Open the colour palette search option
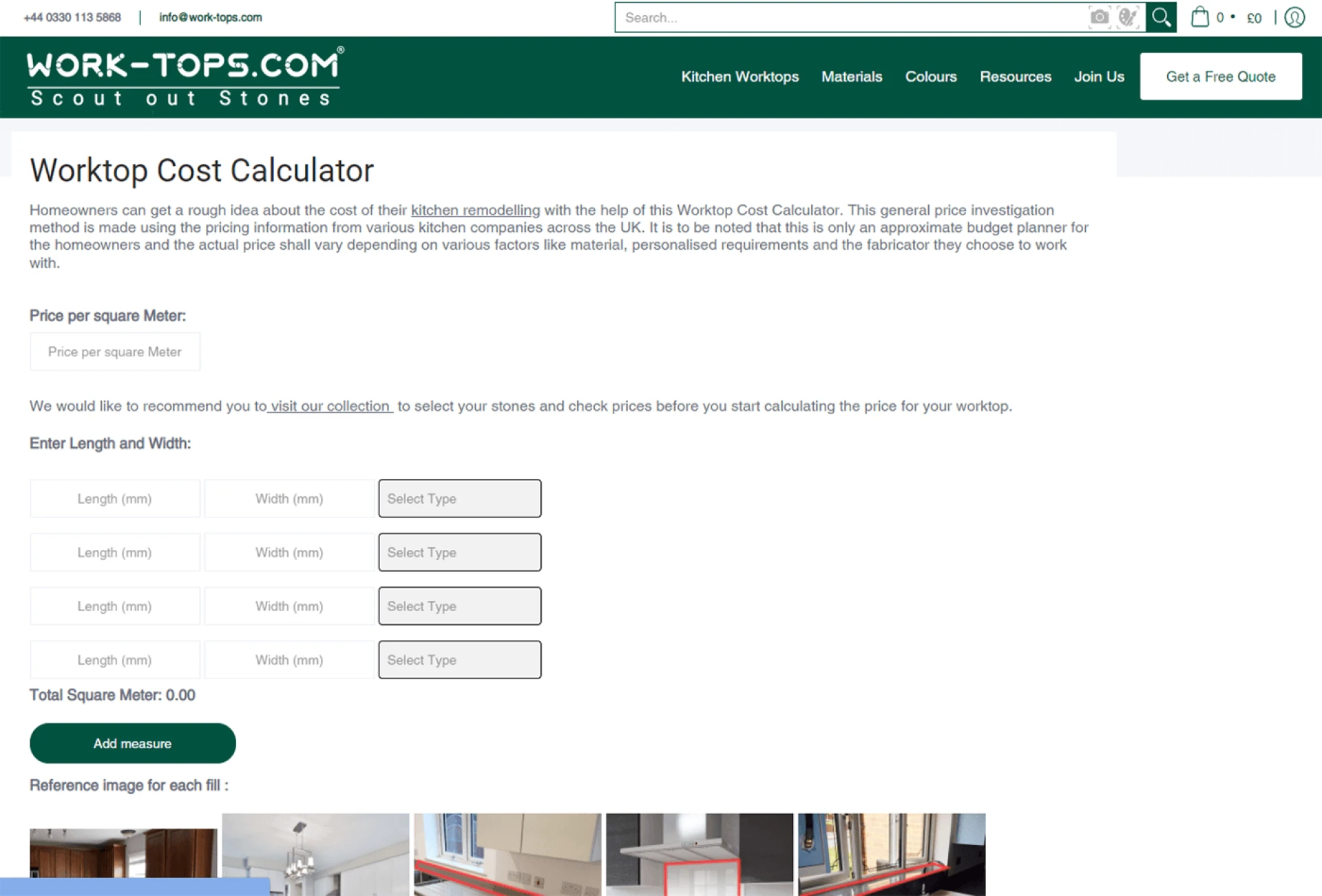Viewport: 1322px width, 896px height. coord(1127,17)
